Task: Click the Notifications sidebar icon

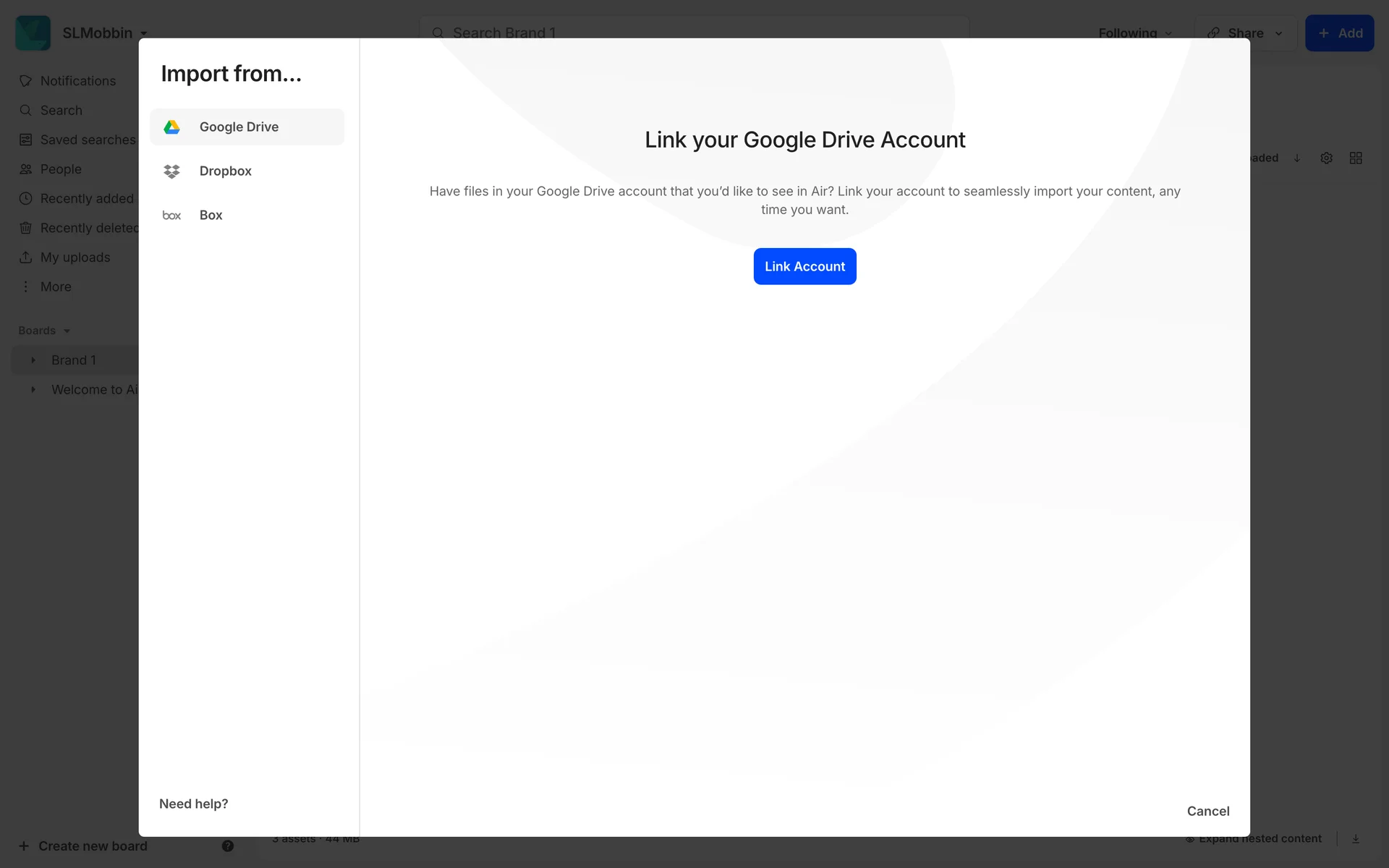Action: coord(26,81)
